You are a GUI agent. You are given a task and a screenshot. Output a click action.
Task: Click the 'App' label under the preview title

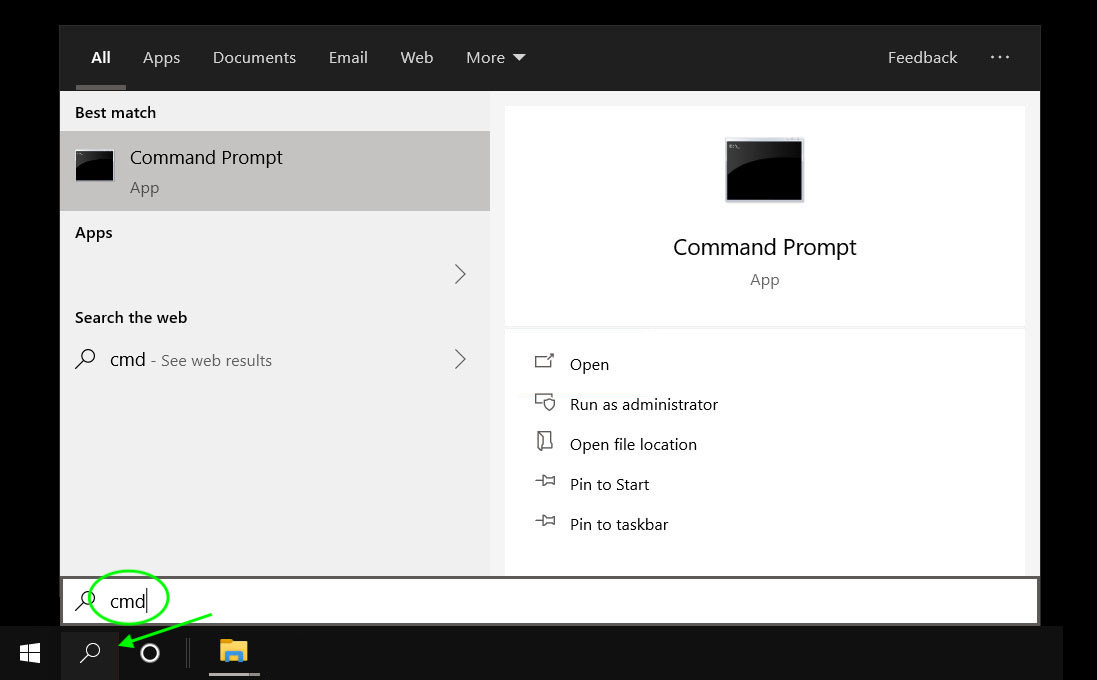(x=765, y=280)
